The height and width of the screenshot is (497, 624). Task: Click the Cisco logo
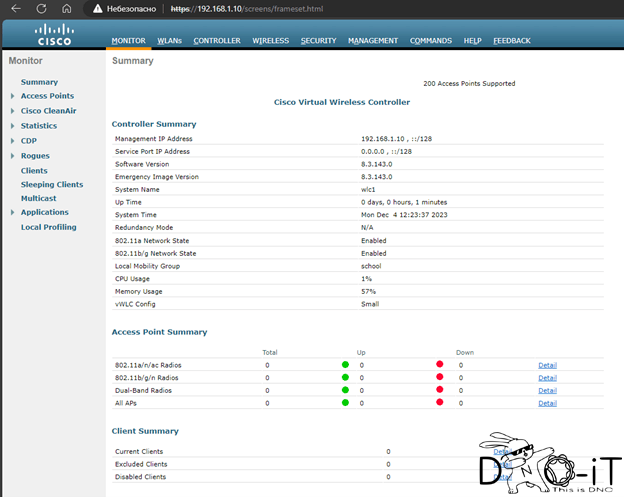click(55, 35)
